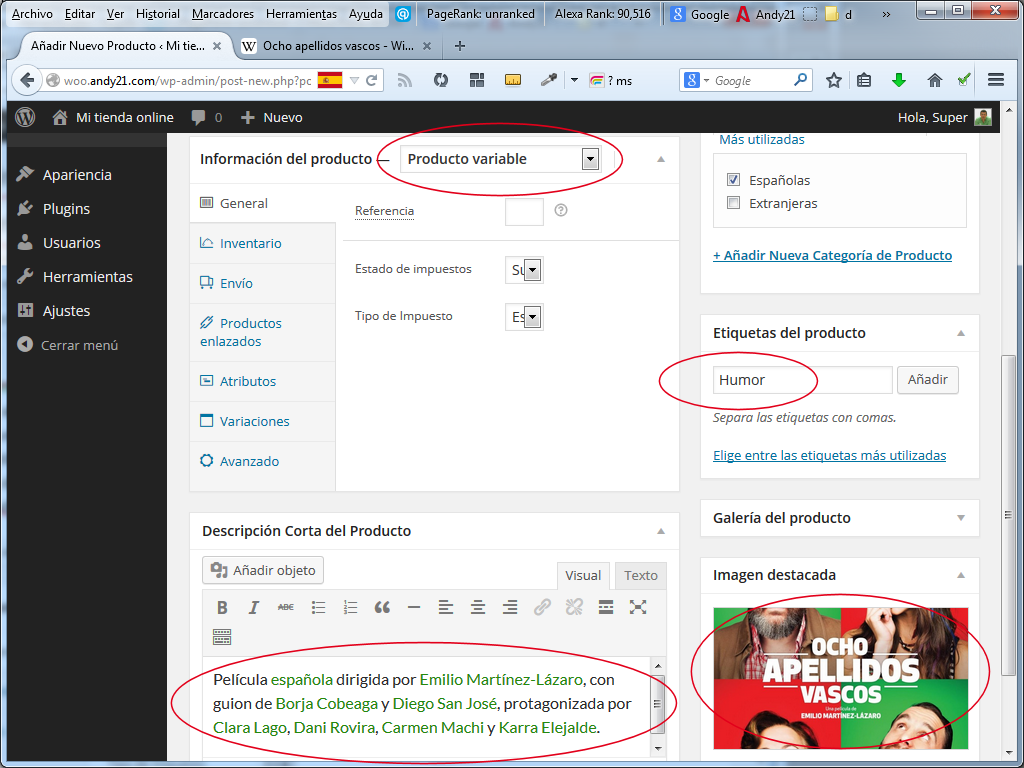Image resolution: width=1024 pixels, height=768 pixels.
Task: Collapse the Etiquetas del producto panel
Action: (x=961, y=333)
